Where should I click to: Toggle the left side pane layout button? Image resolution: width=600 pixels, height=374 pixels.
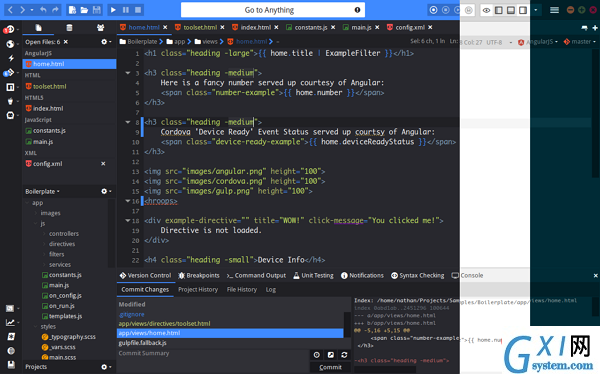(499, 10)
